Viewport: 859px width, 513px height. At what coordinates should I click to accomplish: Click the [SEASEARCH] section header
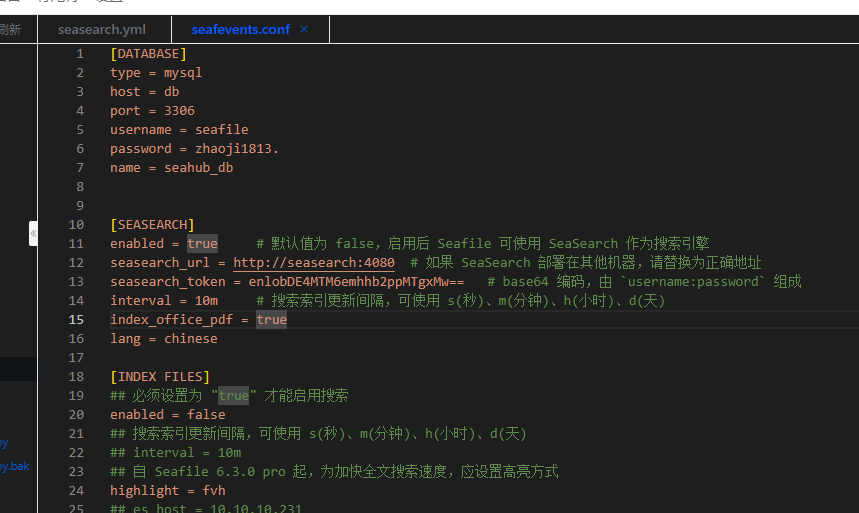coord(152,225)
